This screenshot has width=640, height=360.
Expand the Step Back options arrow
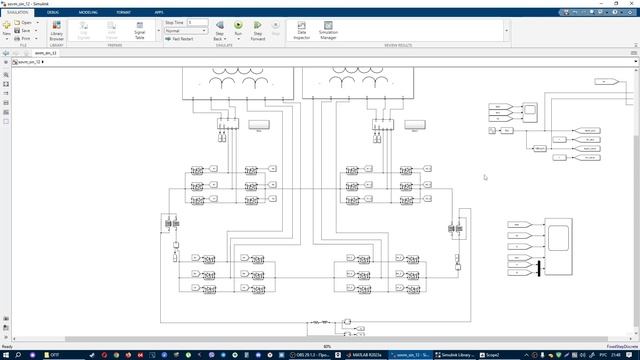(x=225, y=39)
